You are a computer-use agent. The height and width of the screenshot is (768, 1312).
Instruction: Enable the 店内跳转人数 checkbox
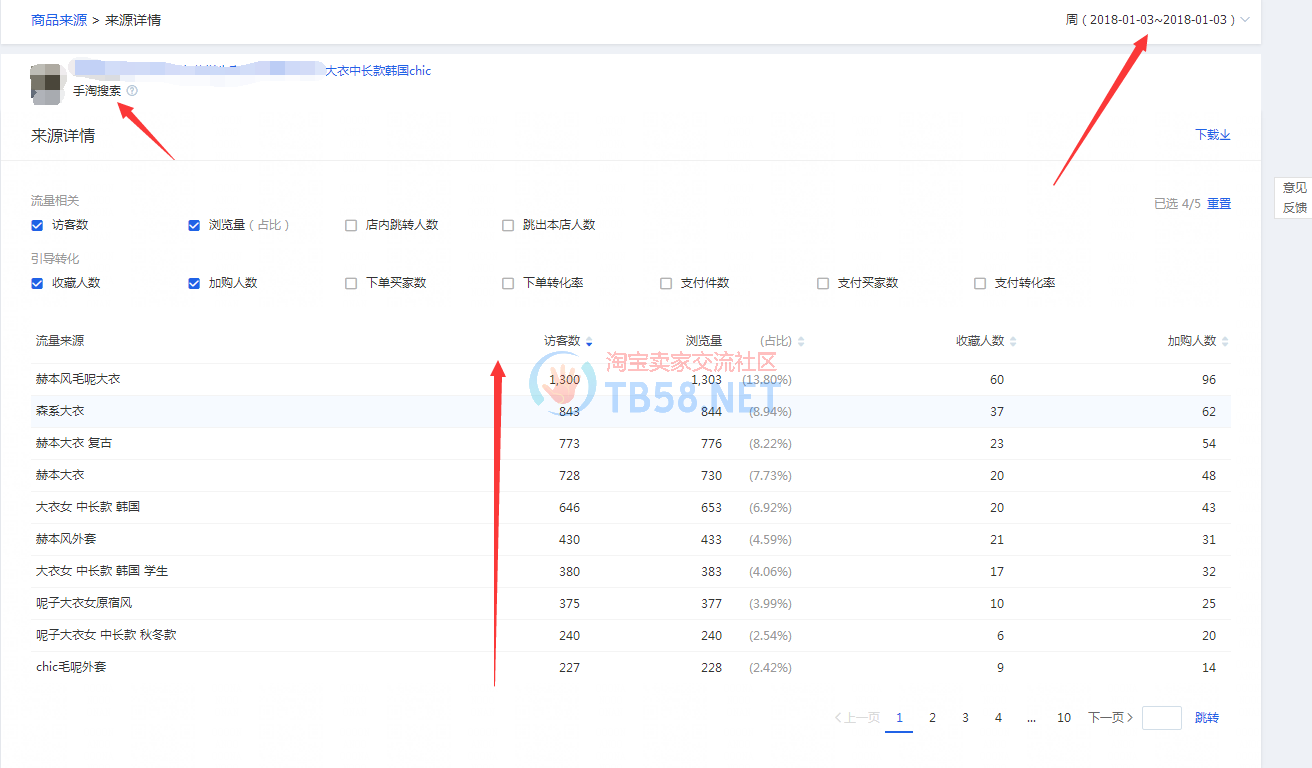351,225
